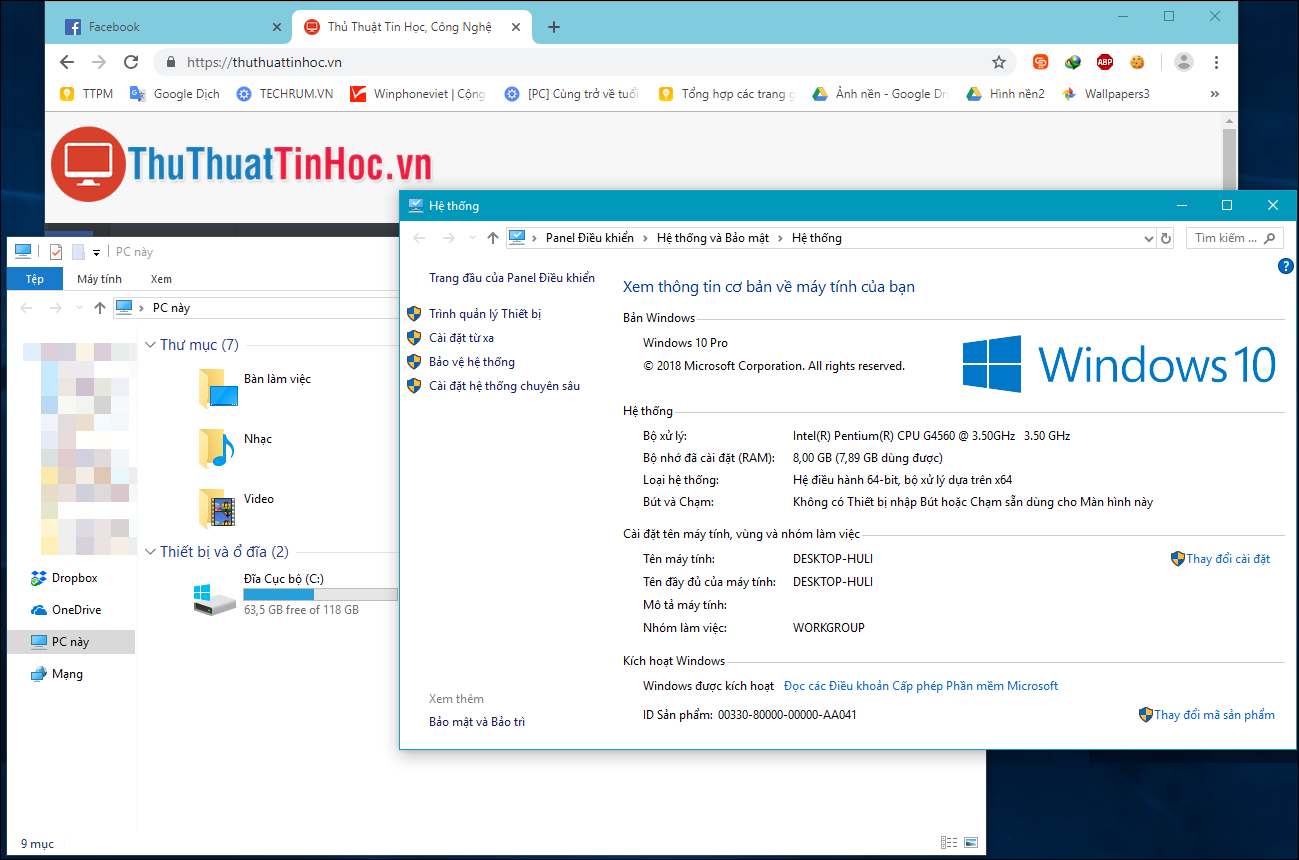Image resolution: width=1299 pixels, height=860 pixels.
Task: Show hidden bookmarks with the double chevron
Action: point(1215,94)
